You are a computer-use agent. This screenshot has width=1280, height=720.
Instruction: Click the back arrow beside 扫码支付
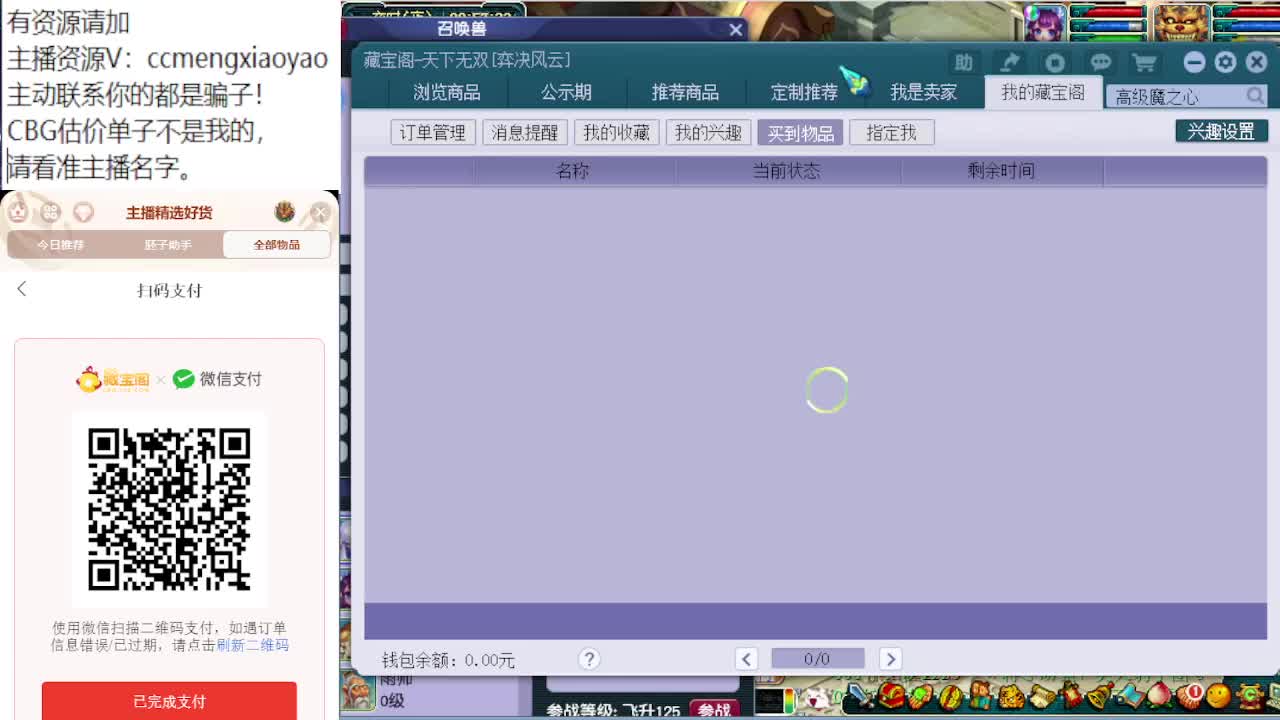click(22, 289)
